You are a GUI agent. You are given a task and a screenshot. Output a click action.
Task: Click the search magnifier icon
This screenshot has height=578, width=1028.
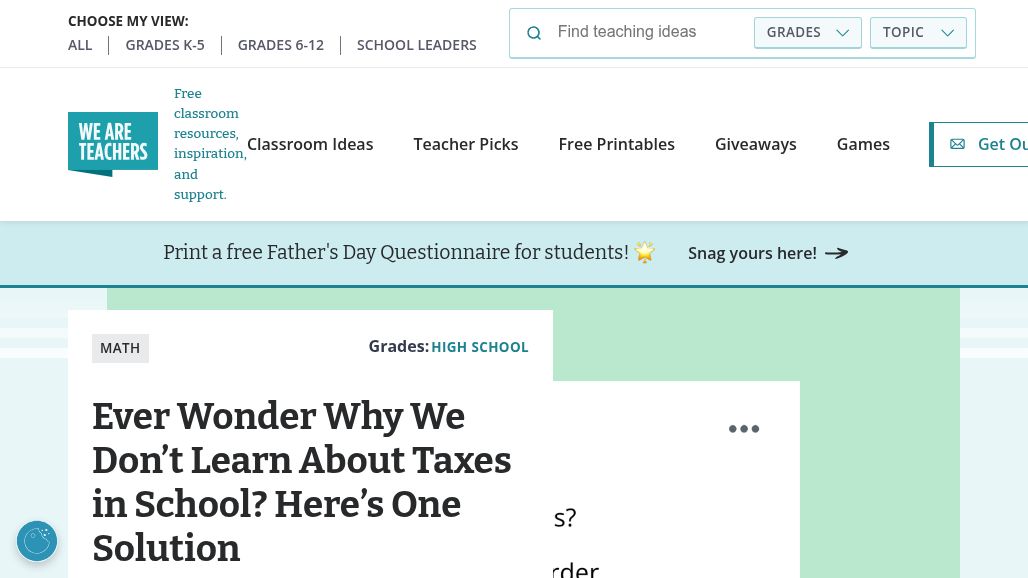534,33
